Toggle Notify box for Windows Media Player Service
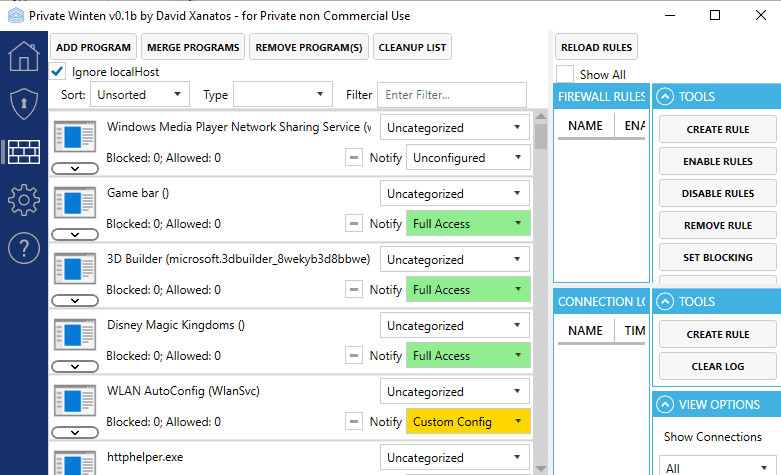 pyautogui.click(x=354, y=158)
